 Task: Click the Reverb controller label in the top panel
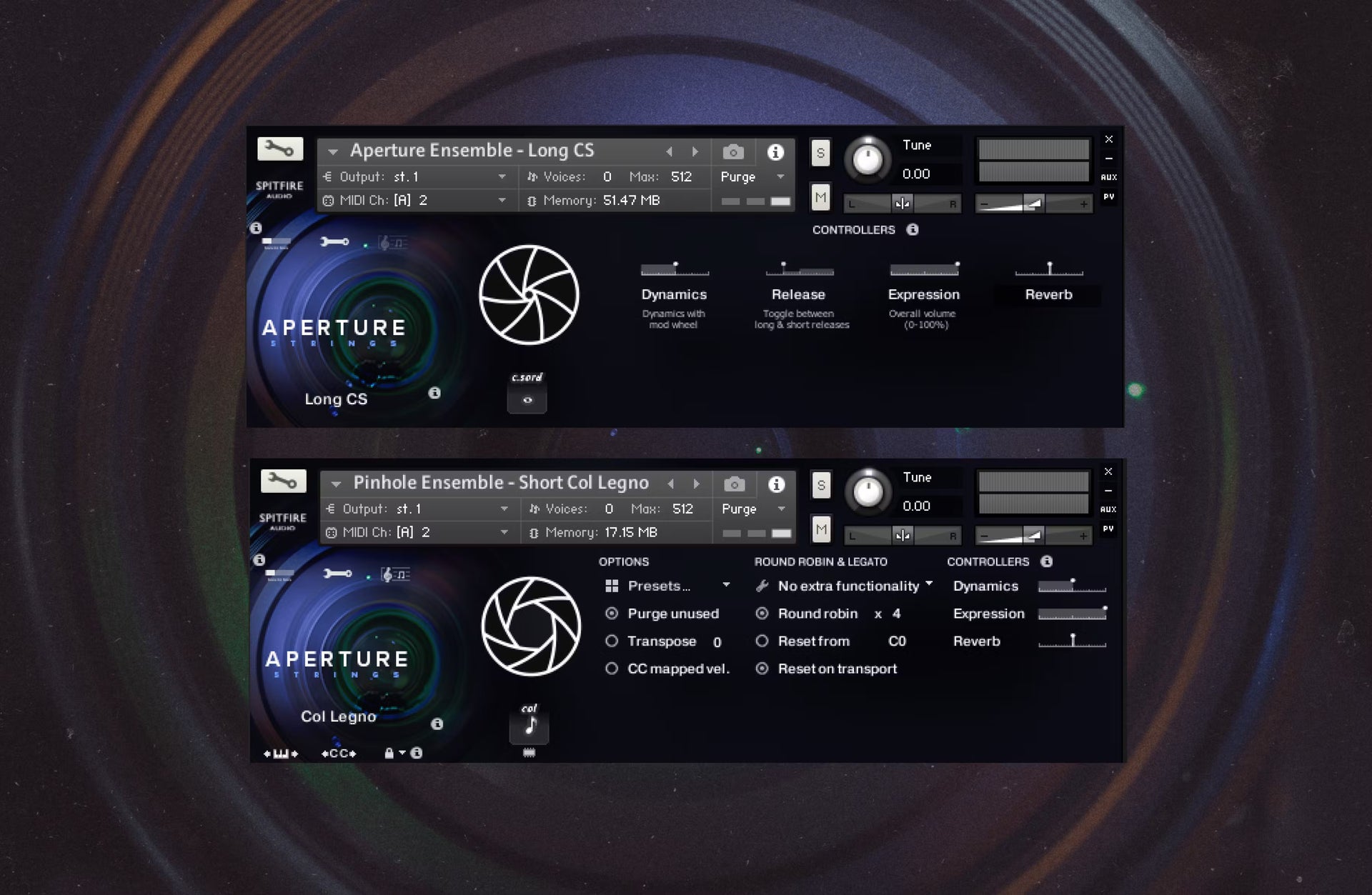pos(1048,294)
